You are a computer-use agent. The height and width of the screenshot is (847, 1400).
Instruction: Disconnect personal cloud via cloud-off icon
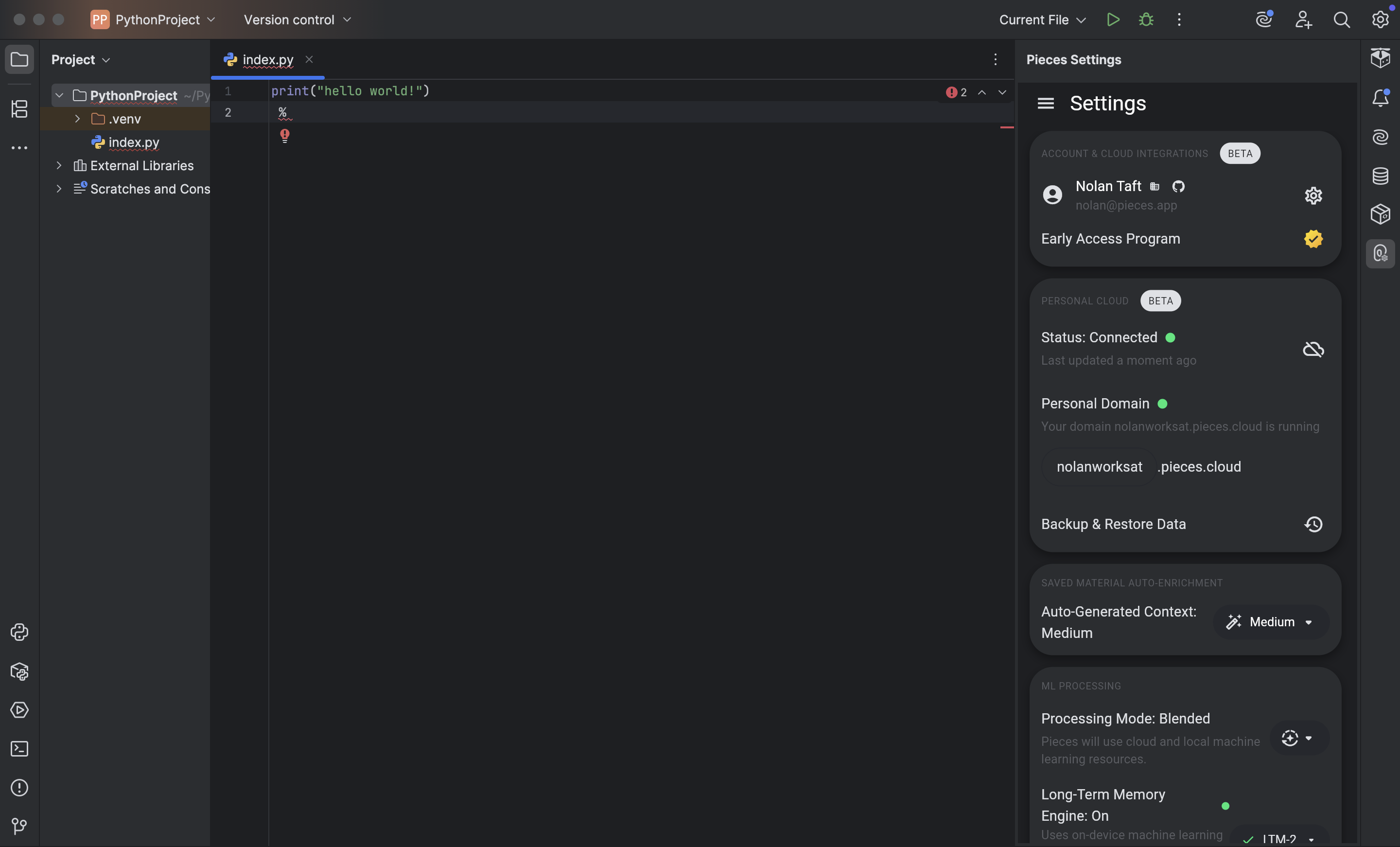point(1313,349)
